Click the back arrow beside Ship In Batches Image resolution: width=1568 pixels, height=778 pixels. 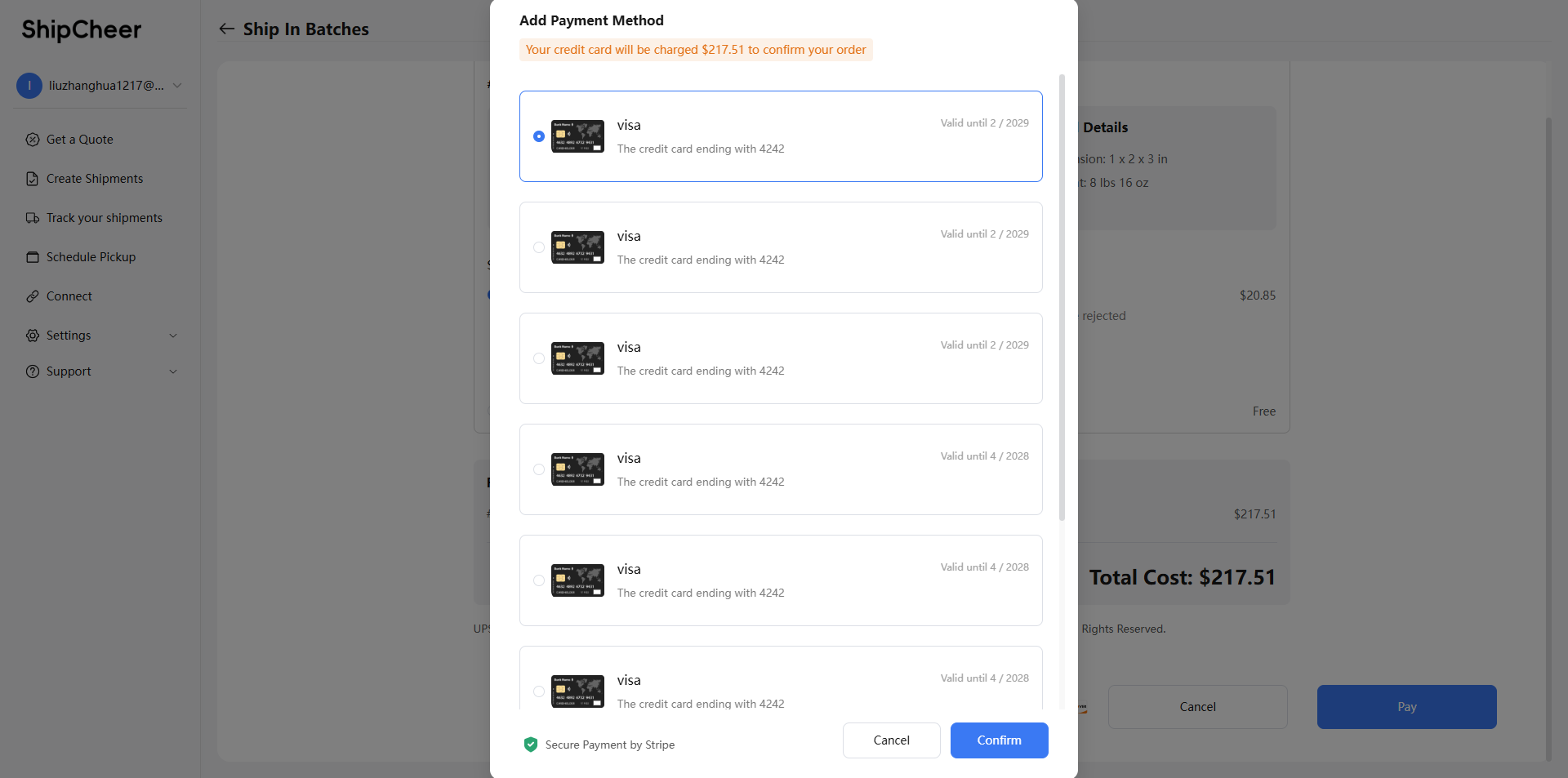(x=226, y=29)
